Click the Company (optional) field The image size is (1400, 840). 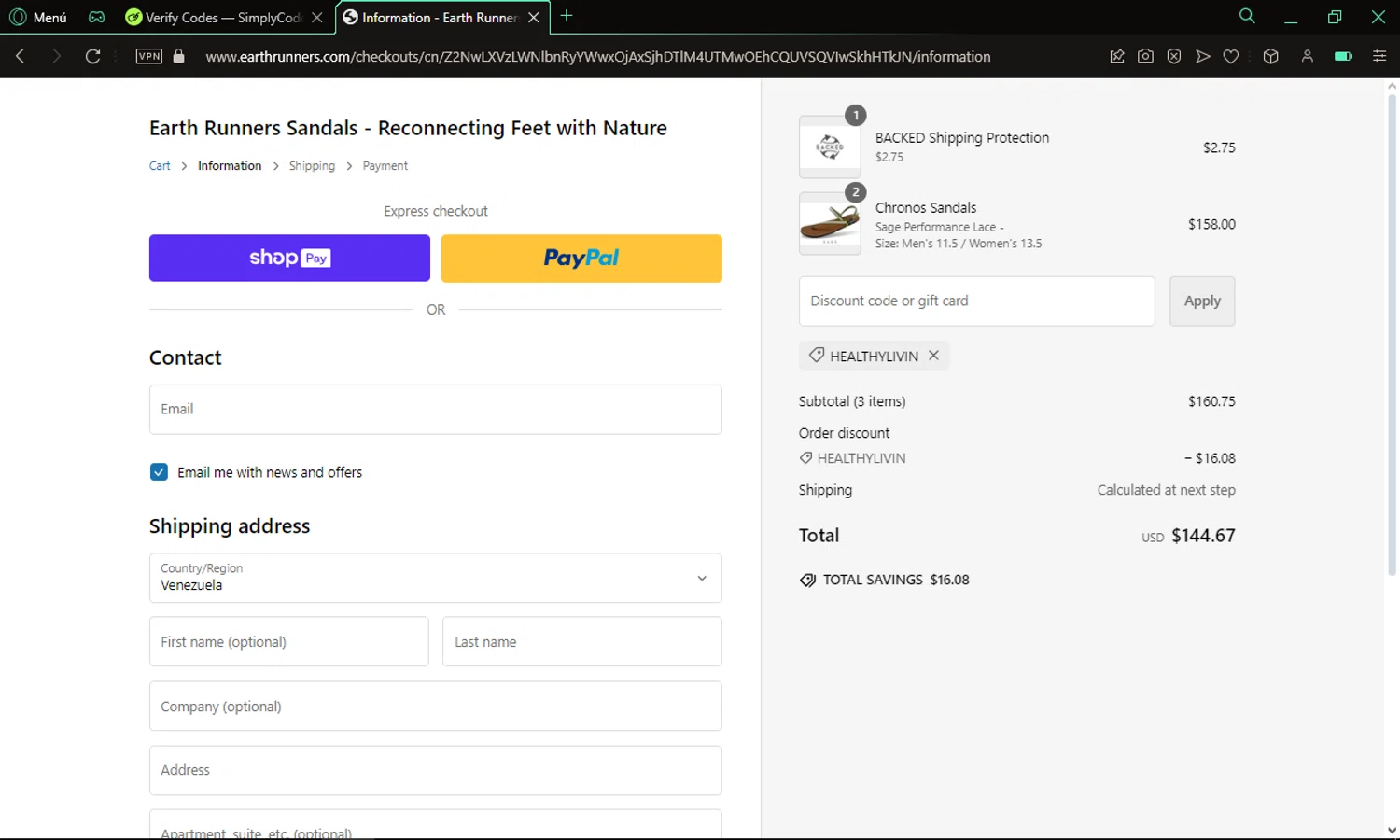[x=436, y=707]
